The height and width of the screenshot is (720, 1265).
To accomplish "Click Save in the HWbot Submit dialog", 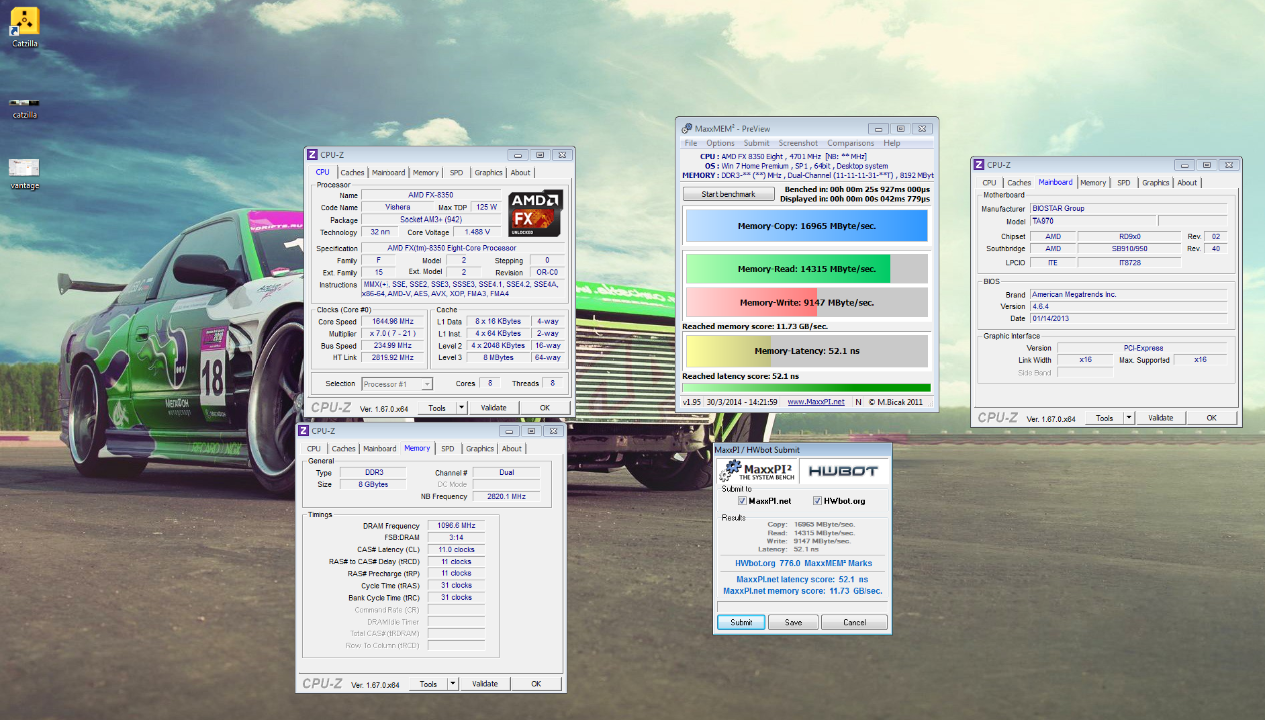I will pos(793,622).
